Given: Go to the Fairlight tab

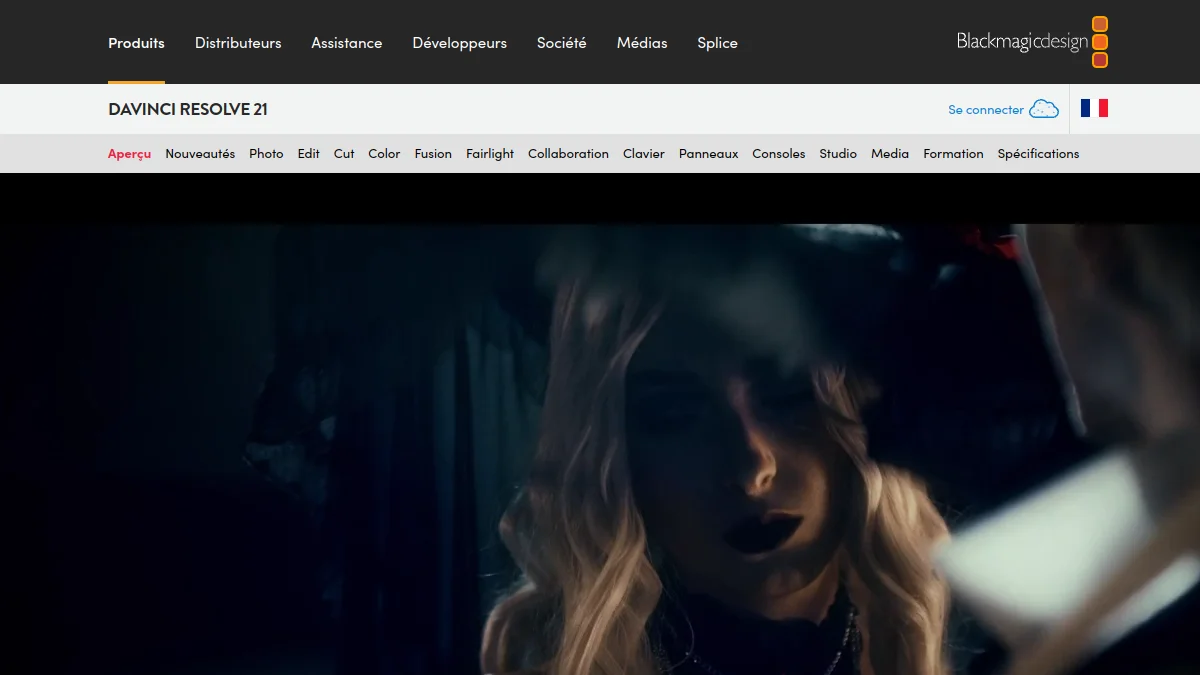Looking at the screenshot, I should pyautogui.click(x=490, y=154).
